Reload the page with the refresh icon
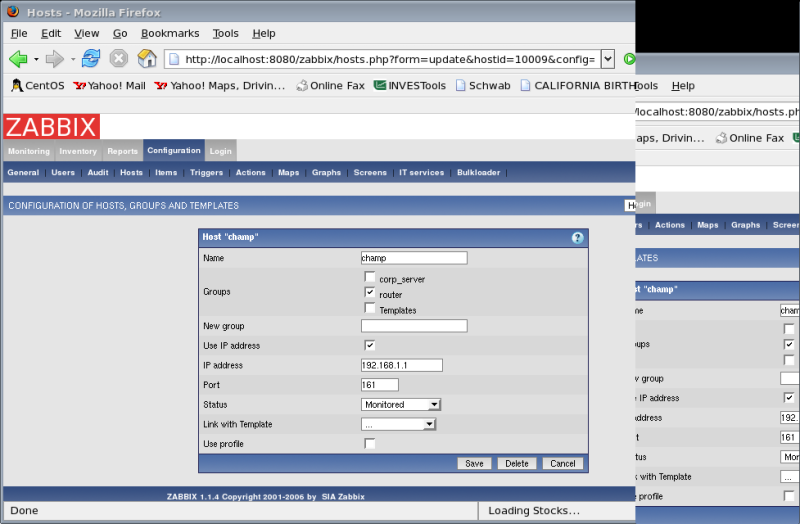The image size is (800, 524). (91, 59)
